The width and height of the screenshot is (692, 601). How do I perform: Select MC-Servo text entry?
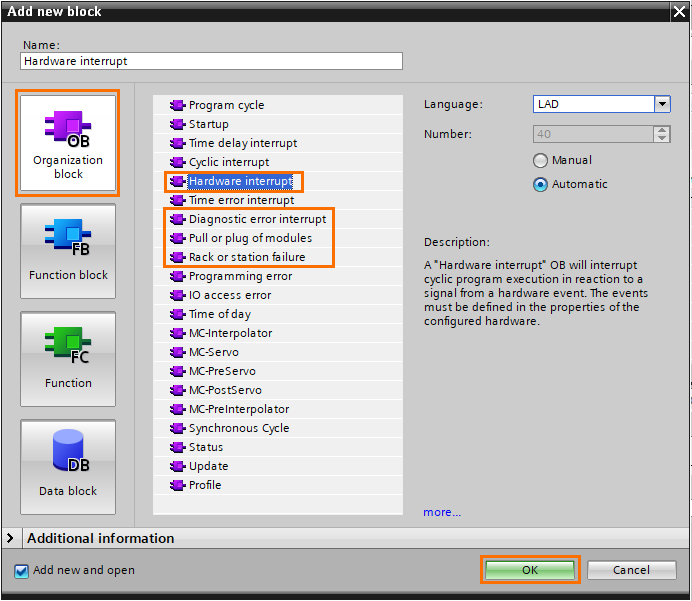(x=214, y=352)
